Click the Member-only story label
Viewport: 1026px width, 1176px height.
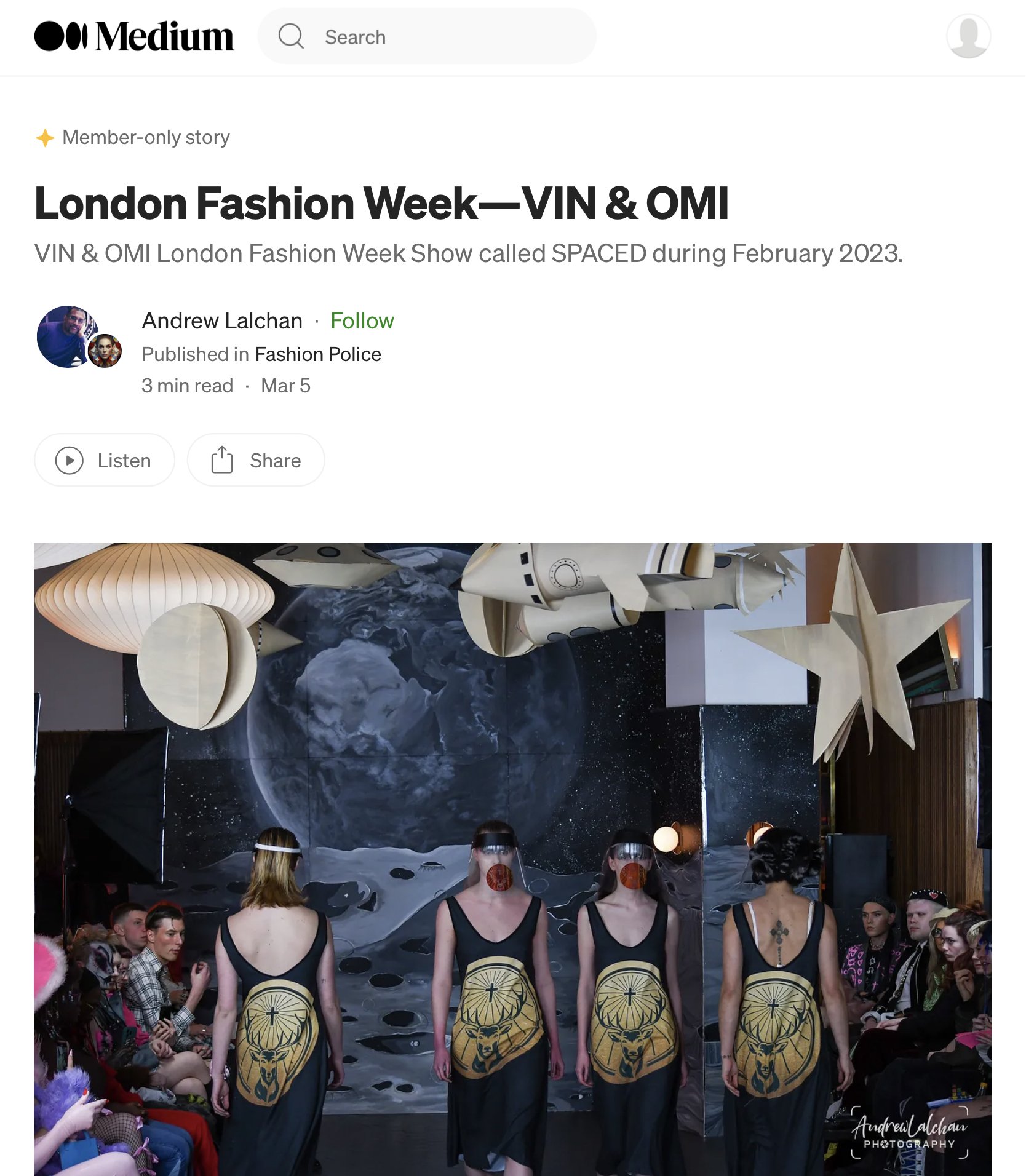[x=146, y=137]
